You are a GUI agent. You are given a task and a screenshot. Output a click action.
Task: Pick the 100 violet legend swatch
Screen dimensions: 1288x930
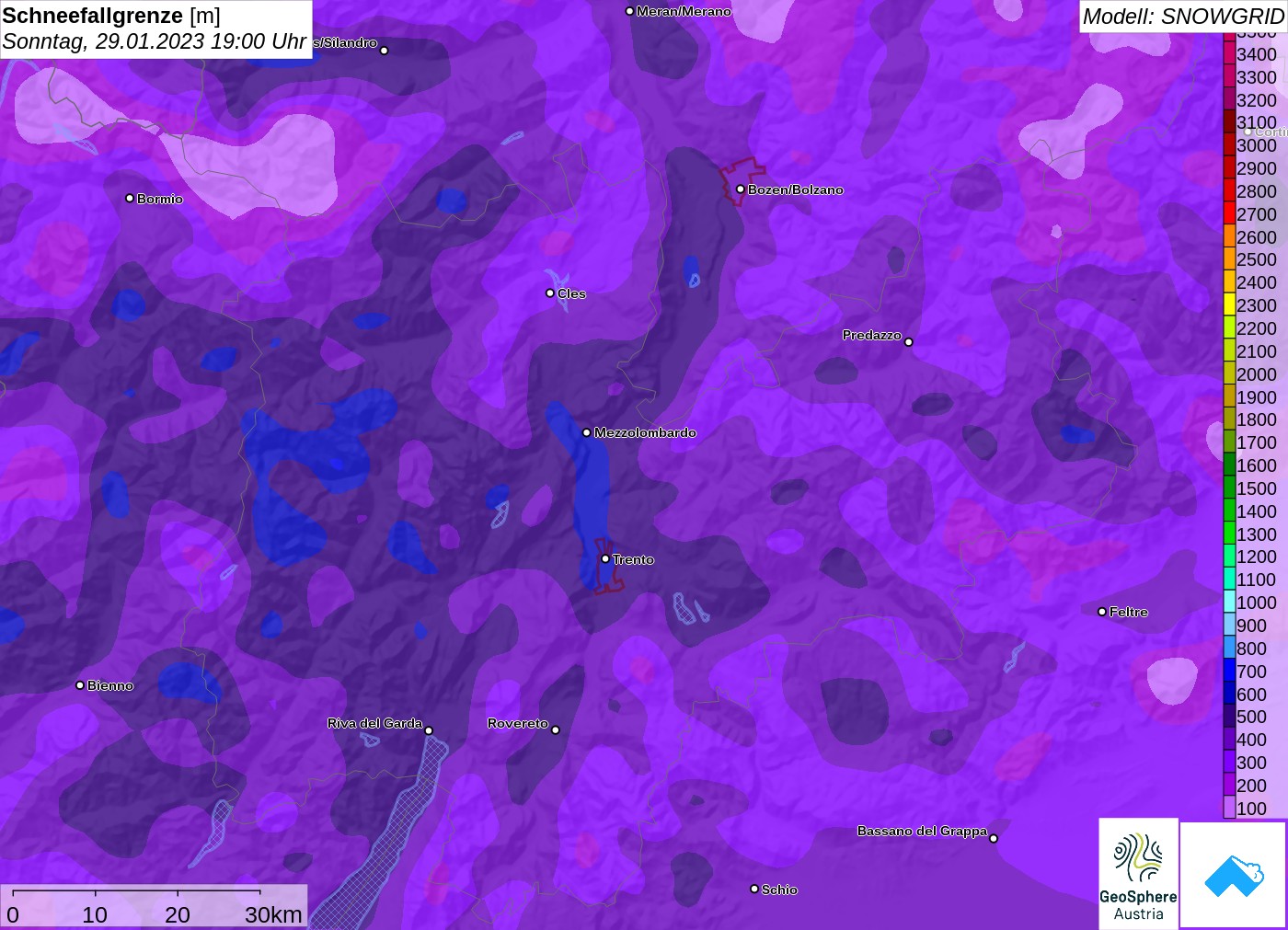(1229, 809)
